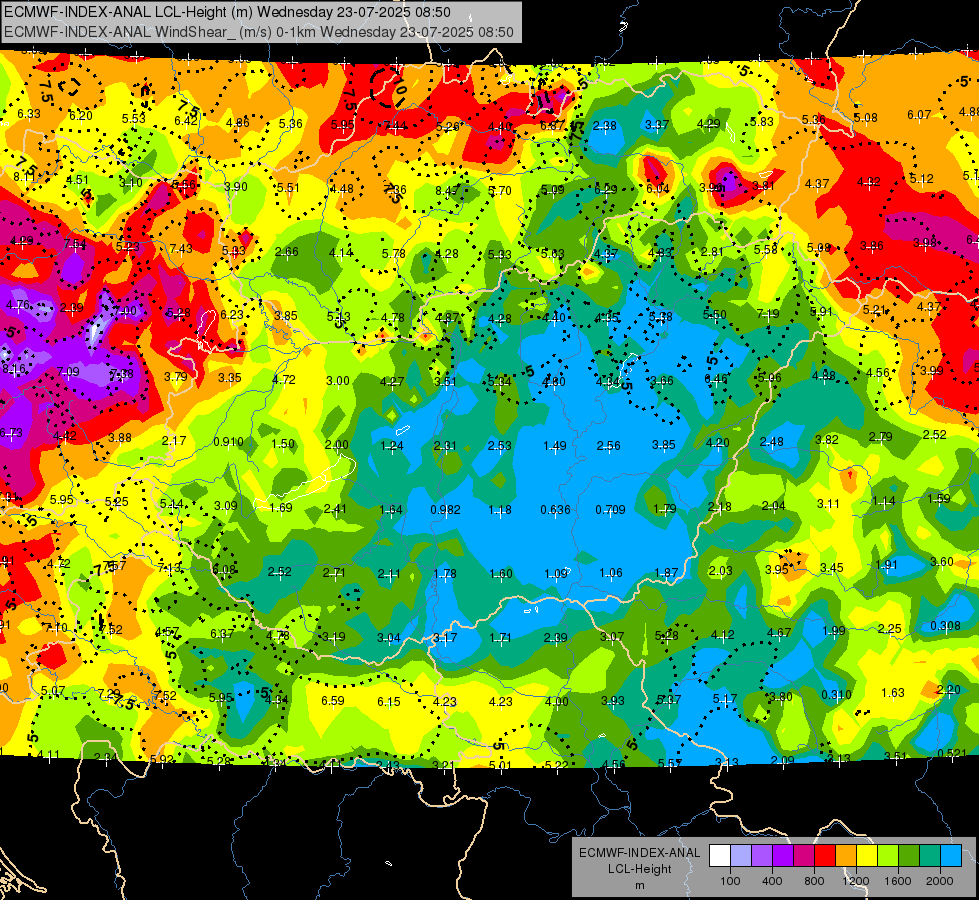979x900 pixels.
Task: Click the wind shear value 6.04
Action: coord(657,189)
